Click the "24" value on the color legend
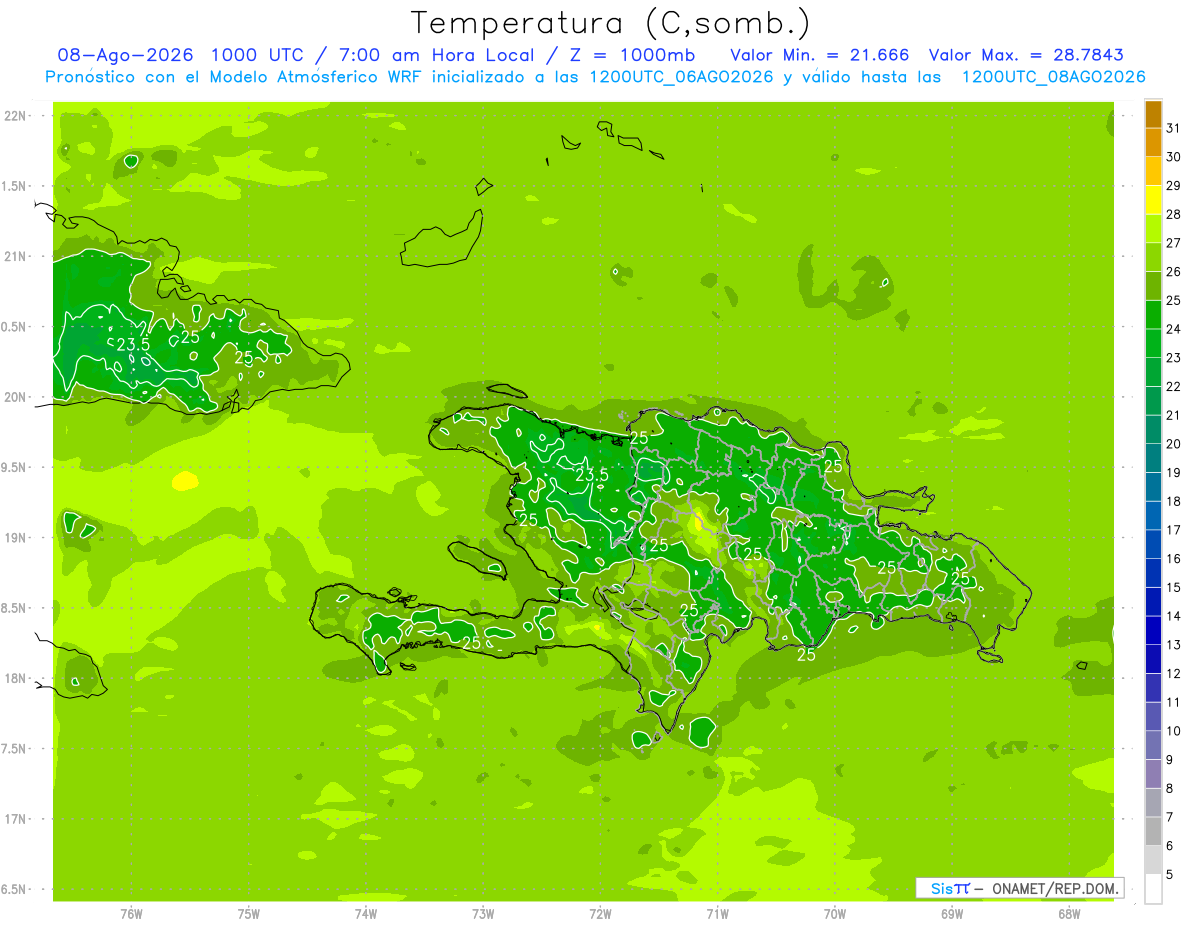This screenshot has width=1200, height=927. 1173,329
